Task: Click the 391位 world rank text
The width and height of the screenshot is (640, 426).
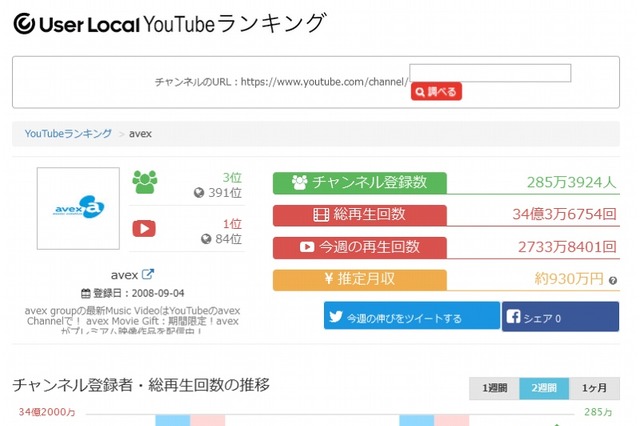Action: pos(225,193)
